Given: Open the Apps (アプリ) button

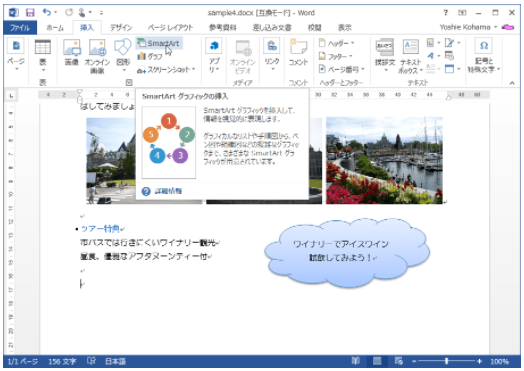Looking at the screenshot, I should (214, 55).
